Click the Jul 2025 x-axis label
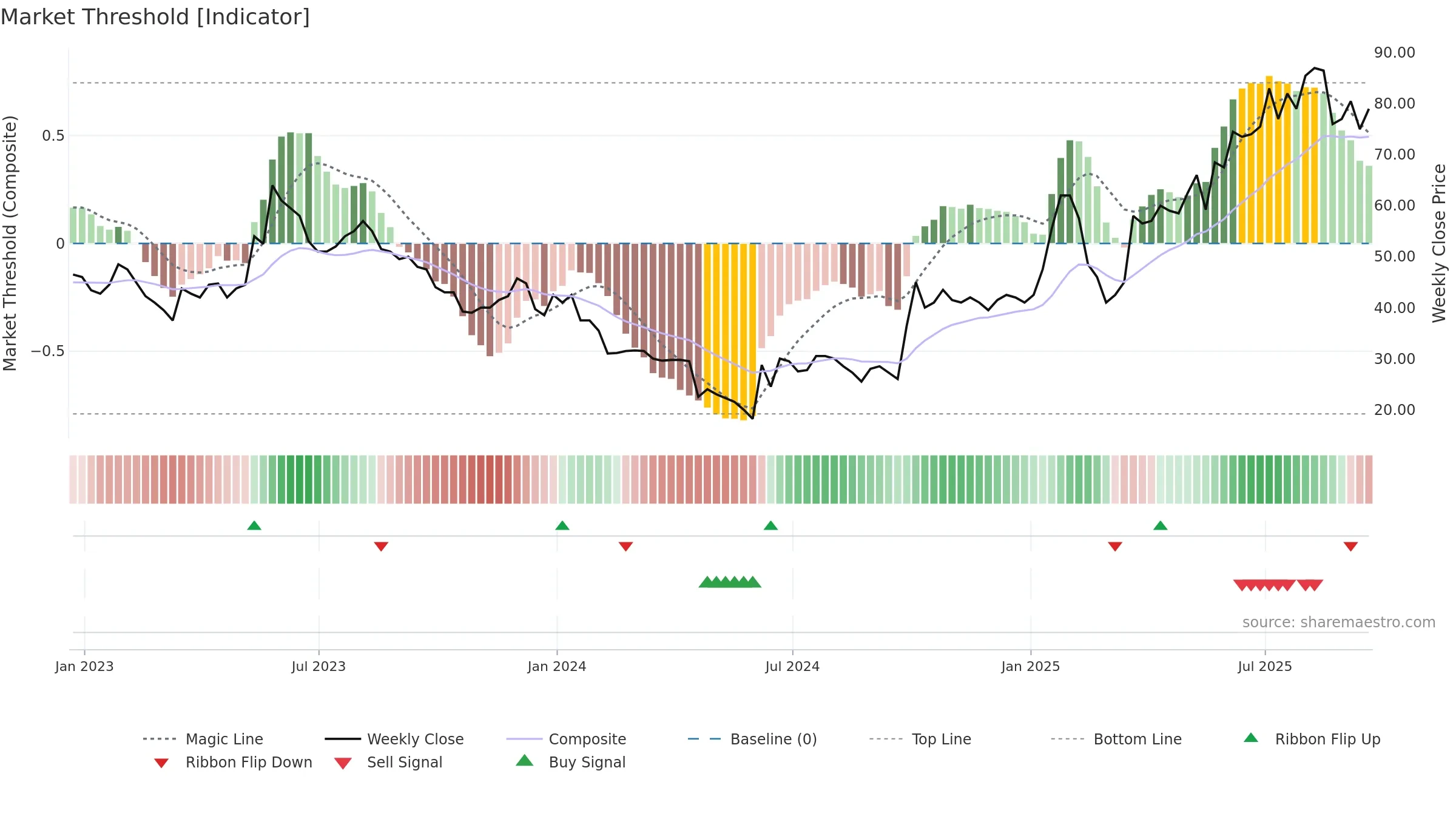The height and width of the screenshot is (819, 1456). pyautogui.click(x=1265, y=666)
